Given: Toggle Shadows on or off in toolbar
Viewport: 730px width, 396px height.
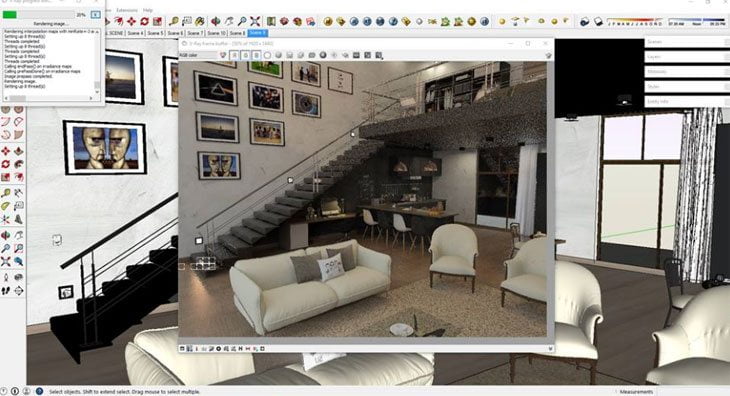Looking at the screenshot, I should coord(585,21).
